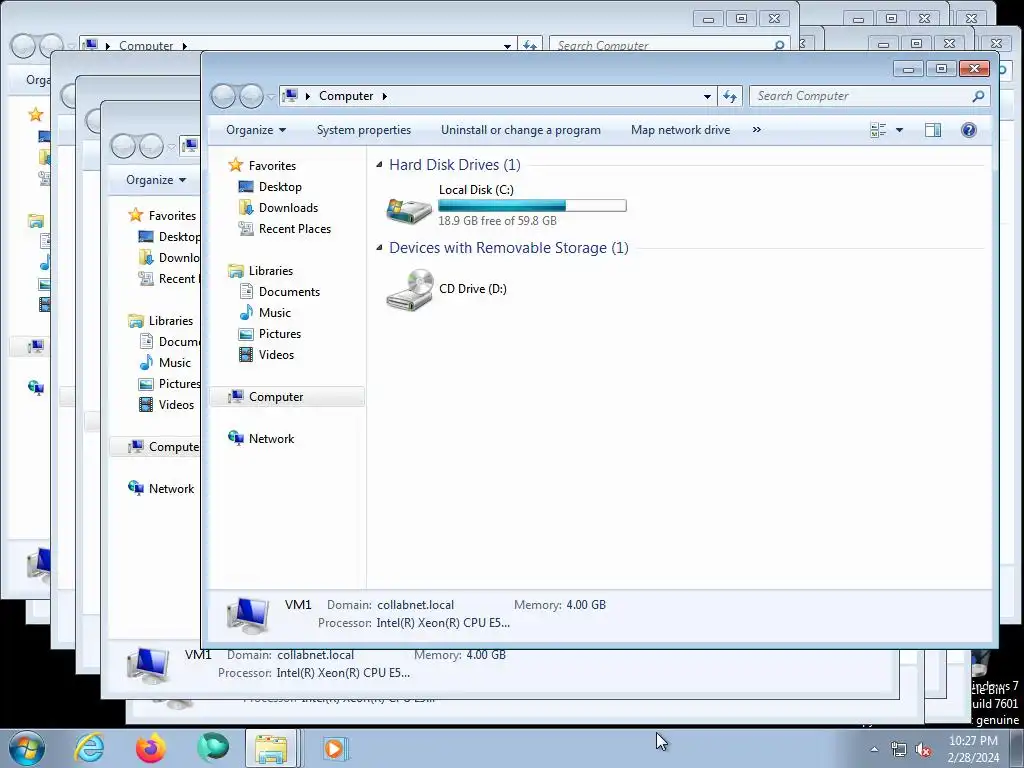
Task: Show more toolbar commands with the double chevron
Action: click(x=756, y=129)
